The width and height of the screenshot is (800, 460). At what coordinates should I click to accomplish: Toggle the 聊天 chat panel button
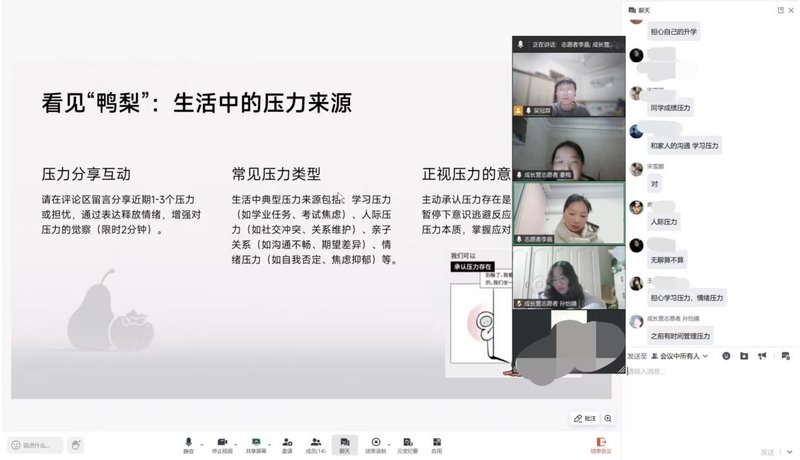345,441
